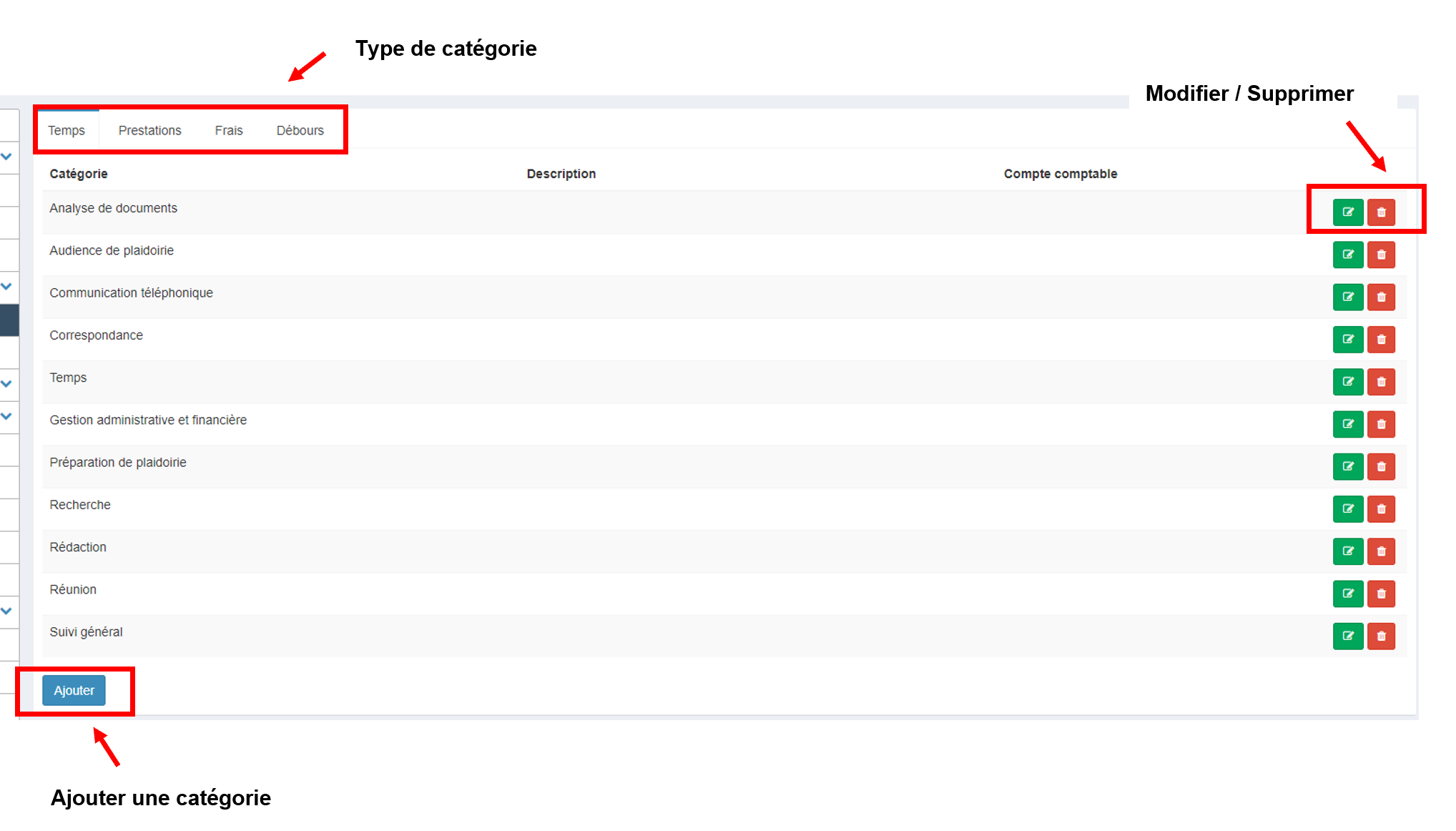This screenshot has width=1456, height=831.
Task: Delete the Préparation de plaidoirie category
Action: (x=1381, y=466)
